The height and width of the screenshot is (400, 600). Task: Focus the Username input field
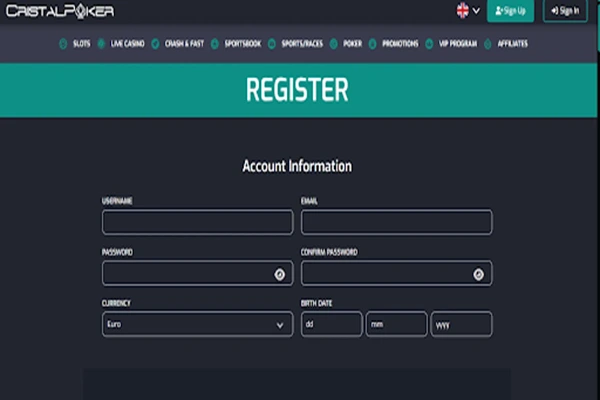pos(197,222)
